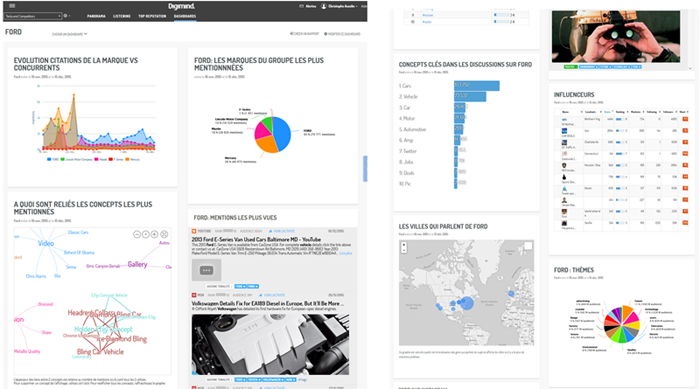Click the Volkswagen engine article thumbnail
700x389 pixels.
271,344
